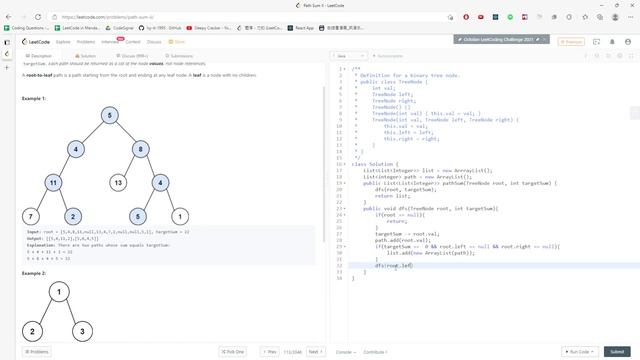Open the browser three-dot settings menu
This screenshot has height=360, width=640.
[631, 17]
